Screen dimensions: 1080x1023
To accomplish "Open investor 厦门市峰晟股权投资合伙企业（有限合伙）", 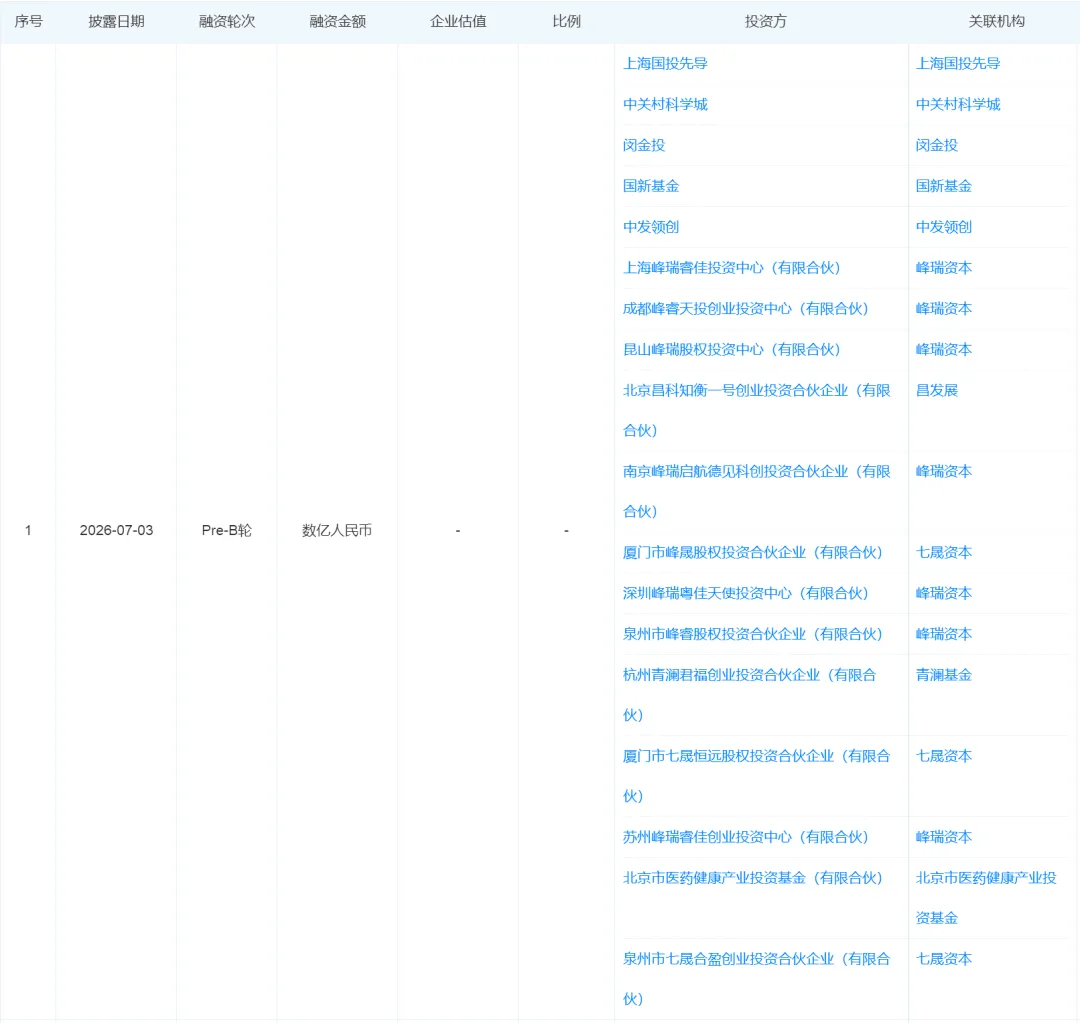I will pyautogui.click(x=752, y=552).
